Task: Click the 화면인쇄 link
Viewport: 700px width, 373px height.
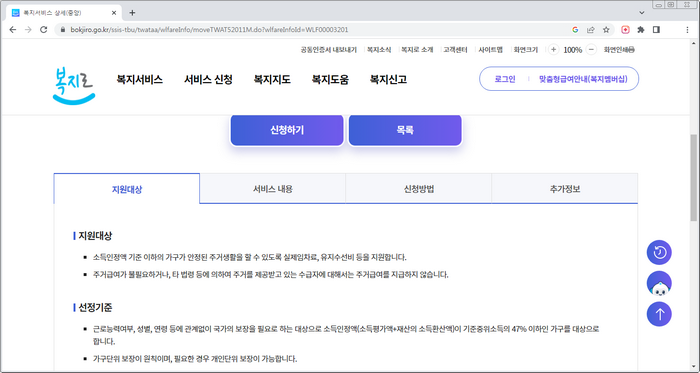Action: (619, 50)
